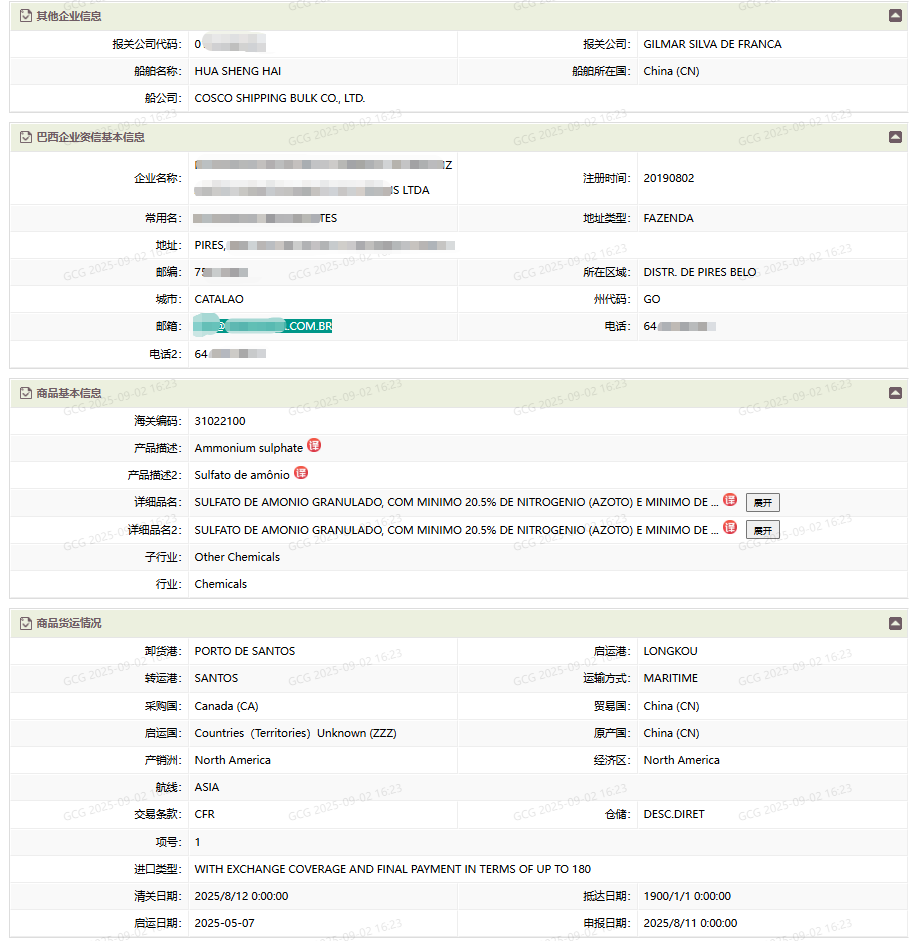Click the departure port value LONGKOU
The width and height of the screenshot is (914, 941).
click(x=670, y=651)
